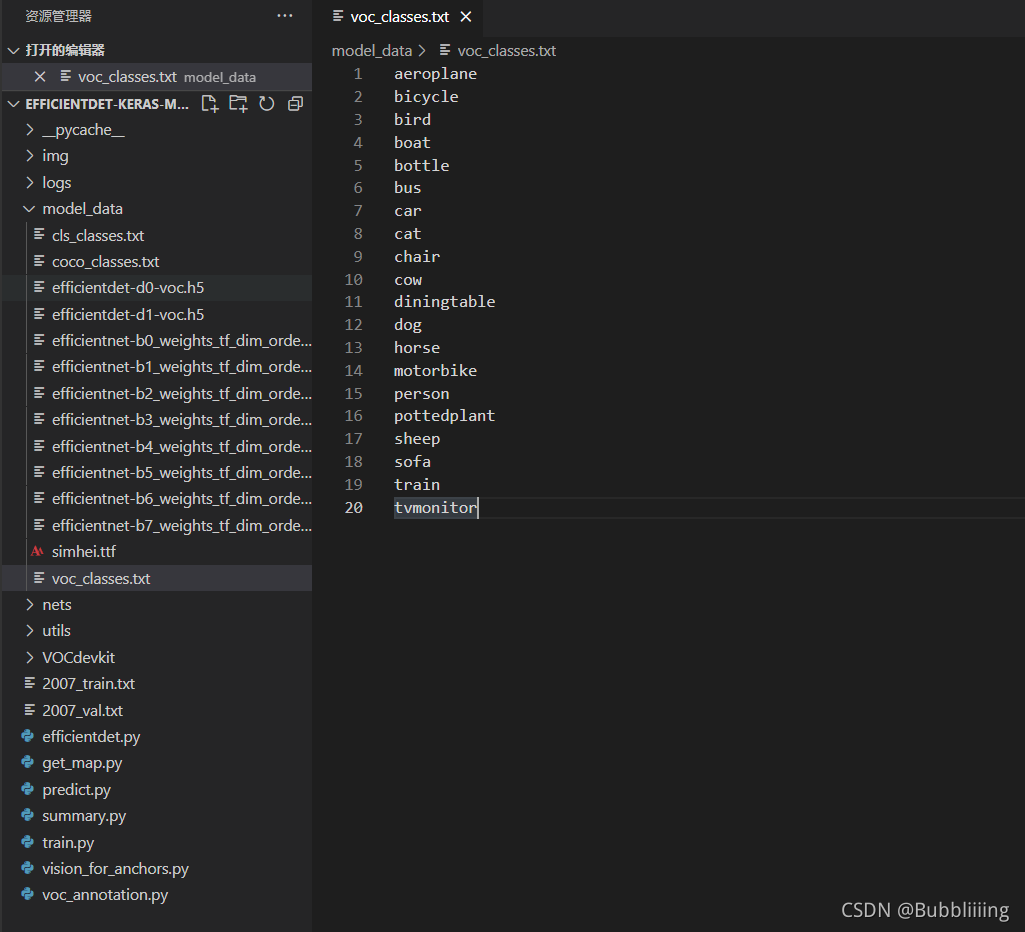Viewport: 1025px width, 932px height.
Task: Select the voc_classes.txt editor tab
Action: pos(399,17)
